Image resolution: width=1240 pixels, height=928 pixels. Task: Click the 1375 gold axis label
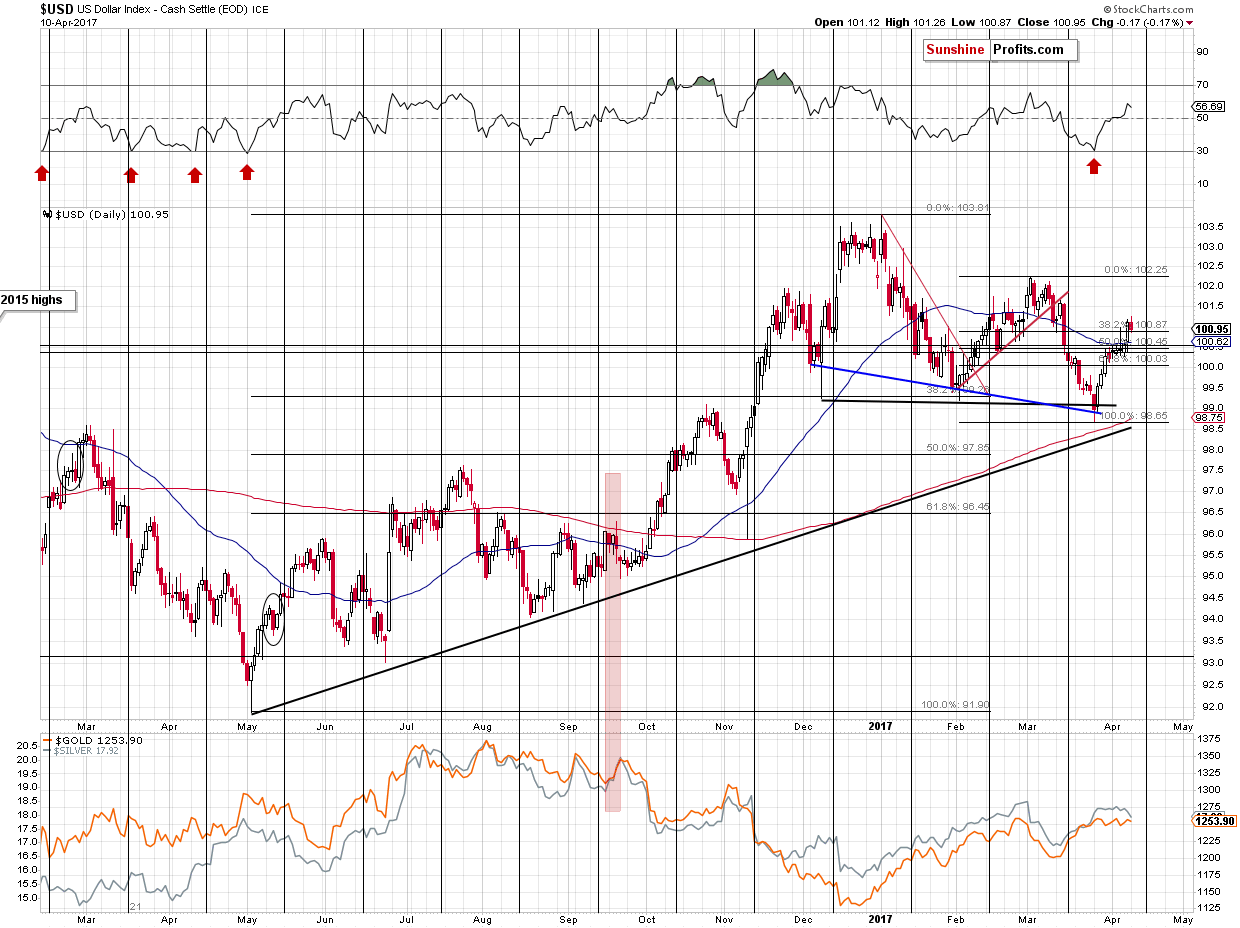pyautogui.click(x=1208, y=737)
